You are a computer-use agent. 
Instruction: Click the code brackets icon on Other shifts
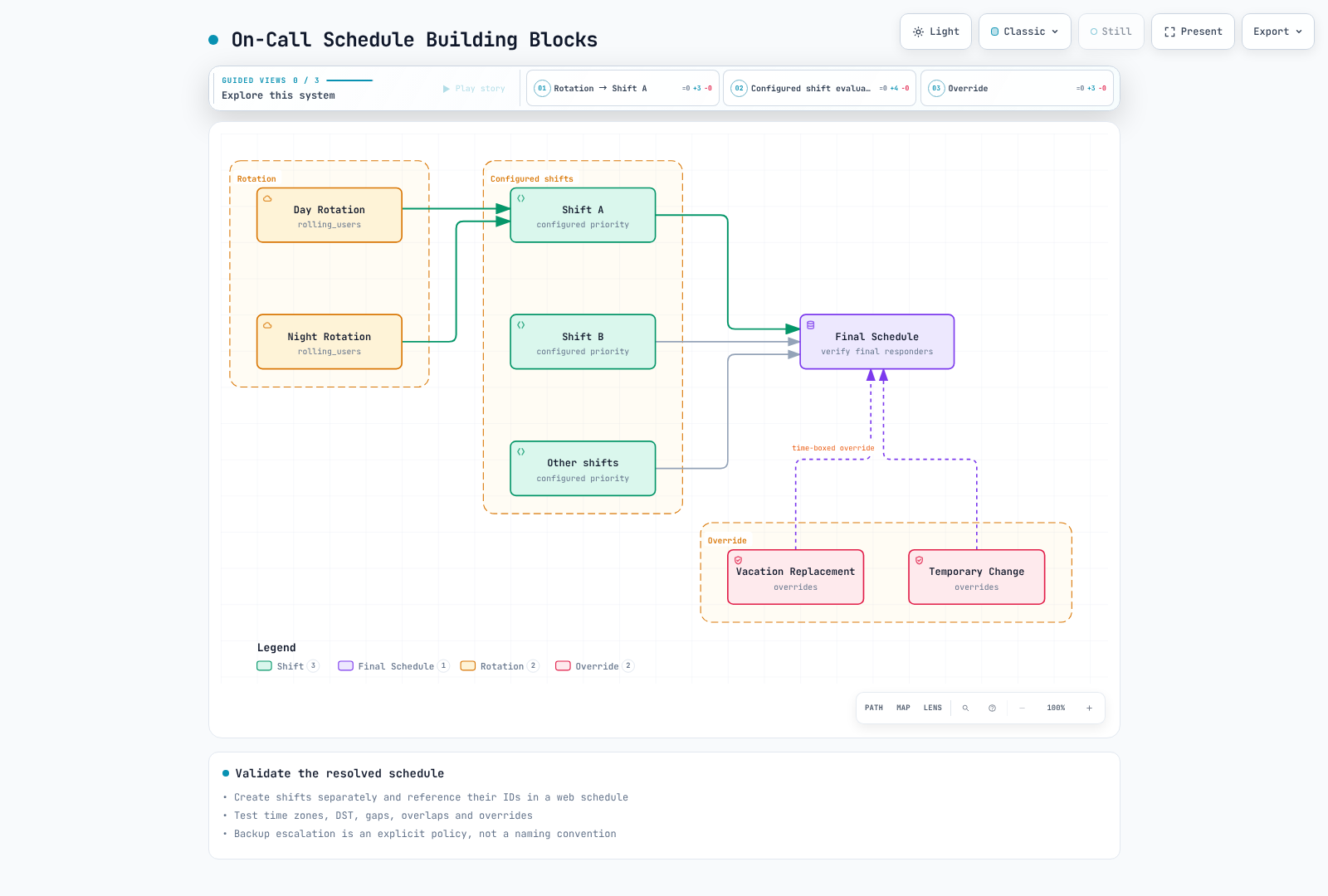(521, 452)
